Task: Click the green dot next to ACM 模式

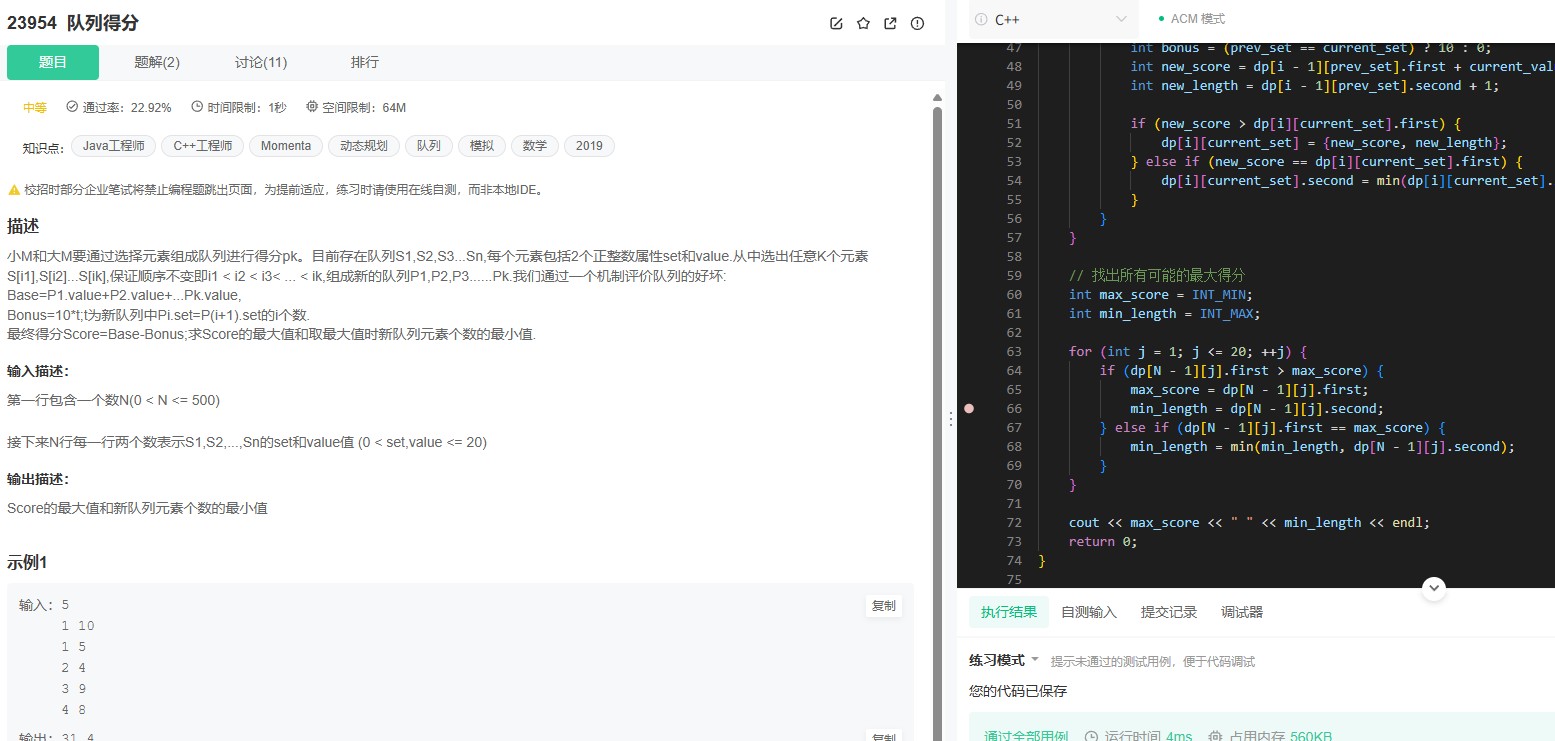Action: [1161, 18]
